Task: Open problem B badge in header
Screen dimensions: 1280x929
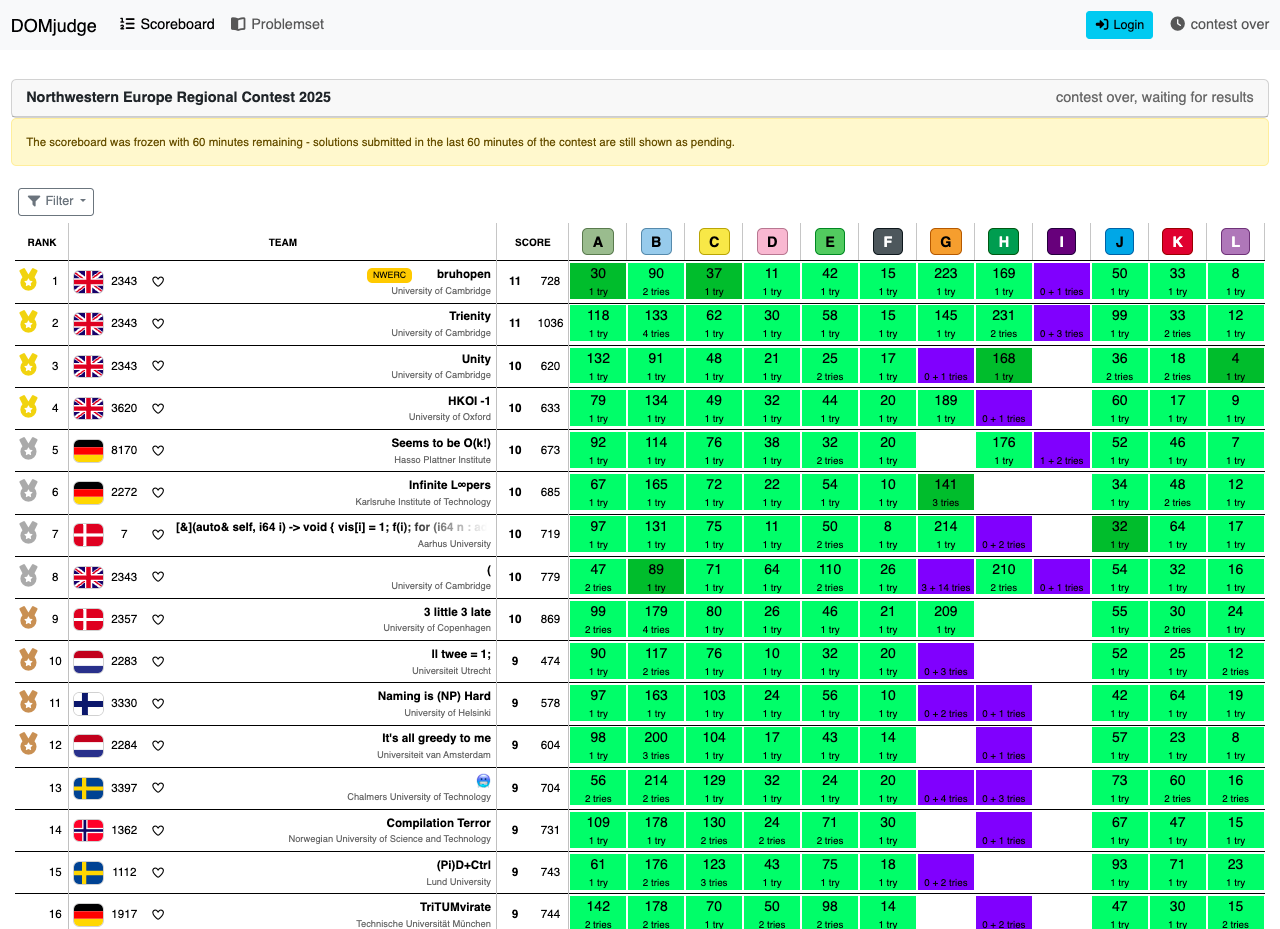Action: [x=656, y=241]
